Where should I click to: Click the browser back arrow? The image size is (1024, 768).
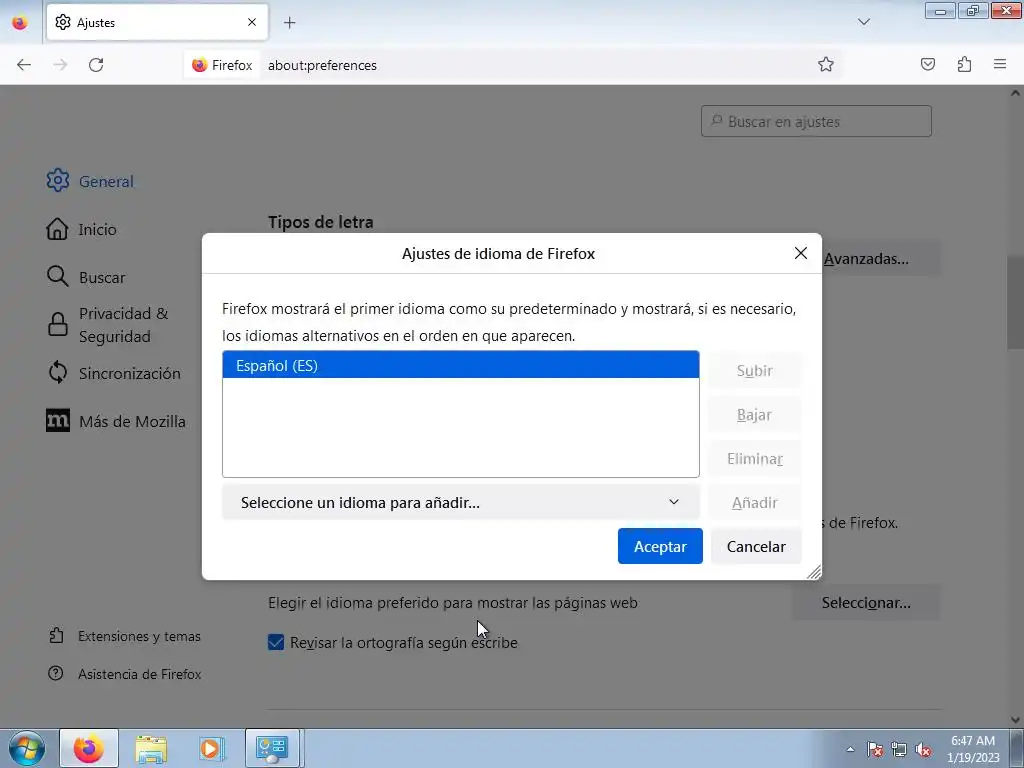pyautogui.click(x=24, y=65)
